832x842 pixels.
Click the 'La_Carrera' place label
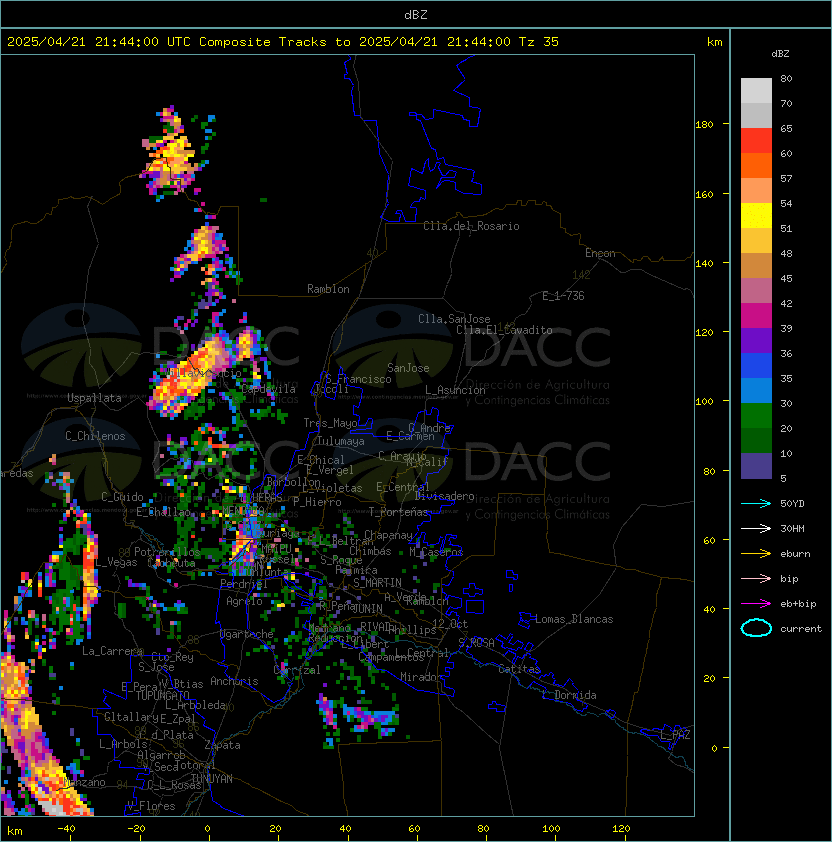[112, 651]
